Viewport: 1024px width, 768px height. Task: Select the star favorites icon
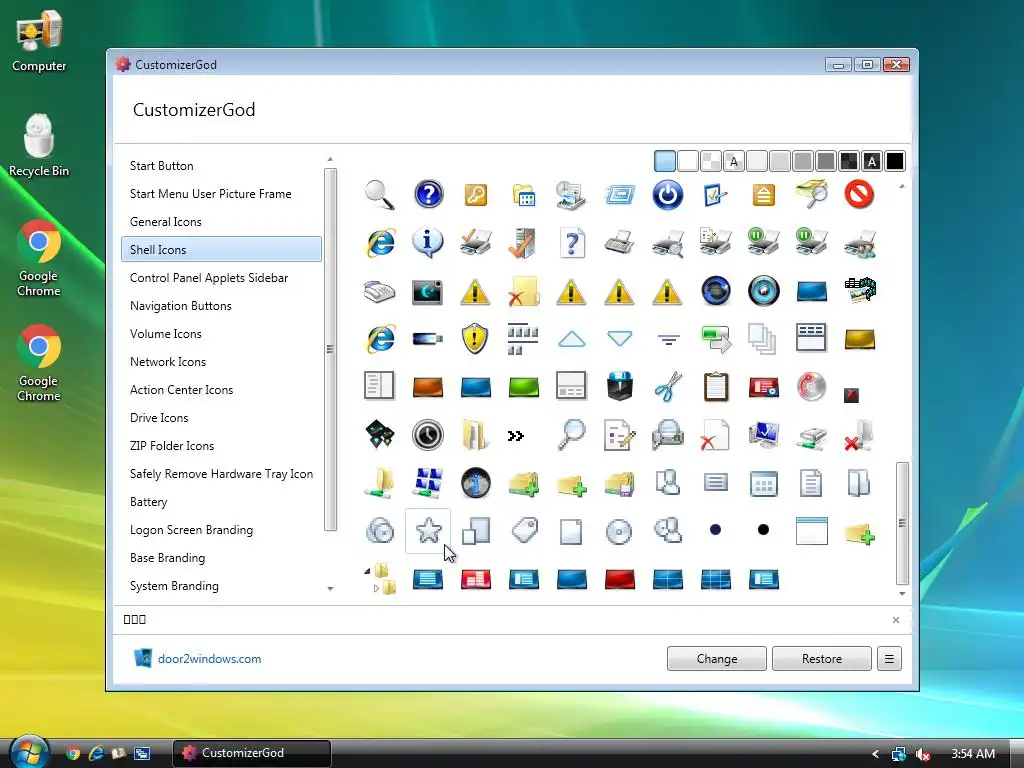coord(428,530)
